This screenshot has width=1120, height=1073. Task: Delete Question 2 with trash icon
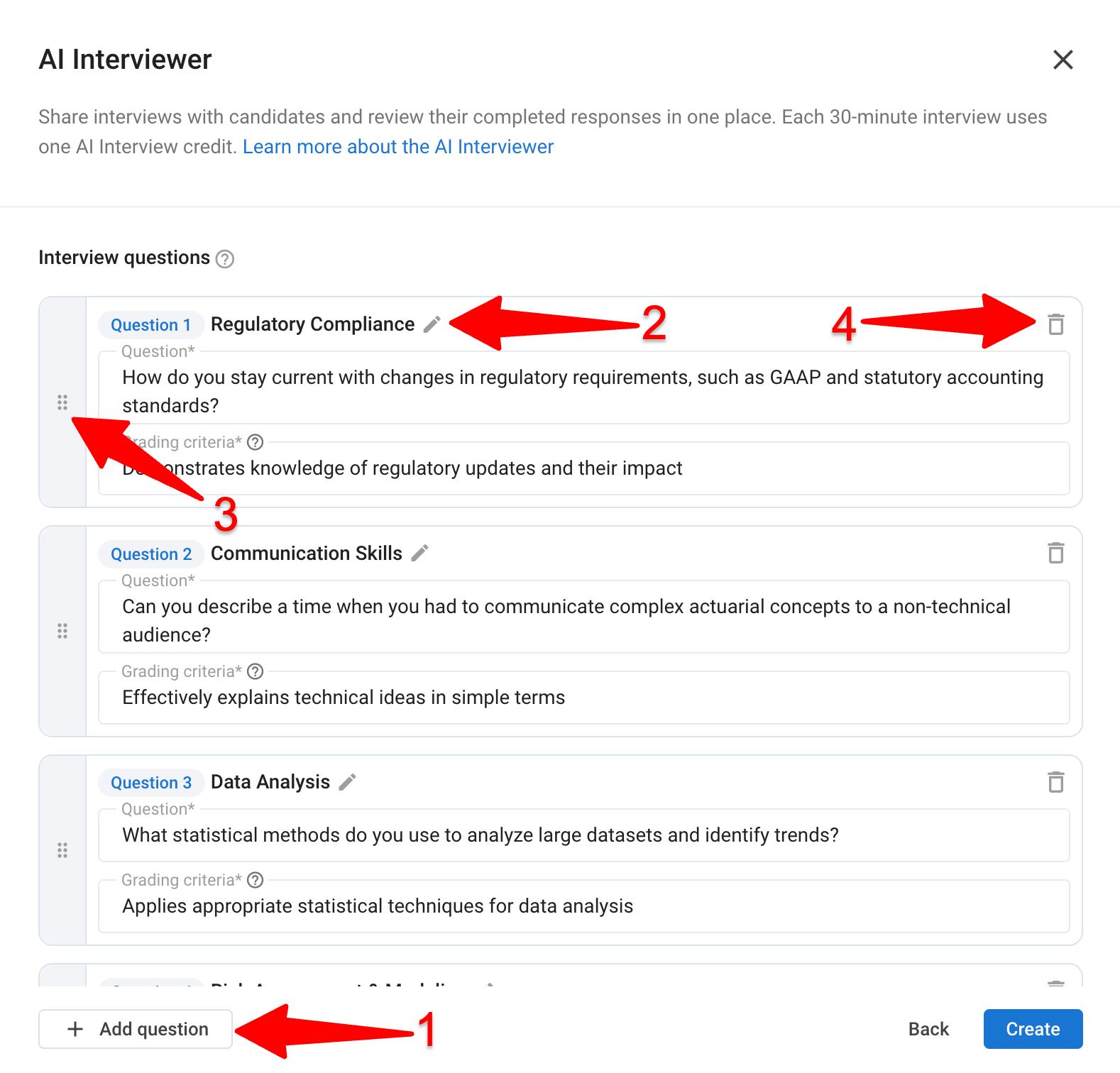coord(1056,553)
